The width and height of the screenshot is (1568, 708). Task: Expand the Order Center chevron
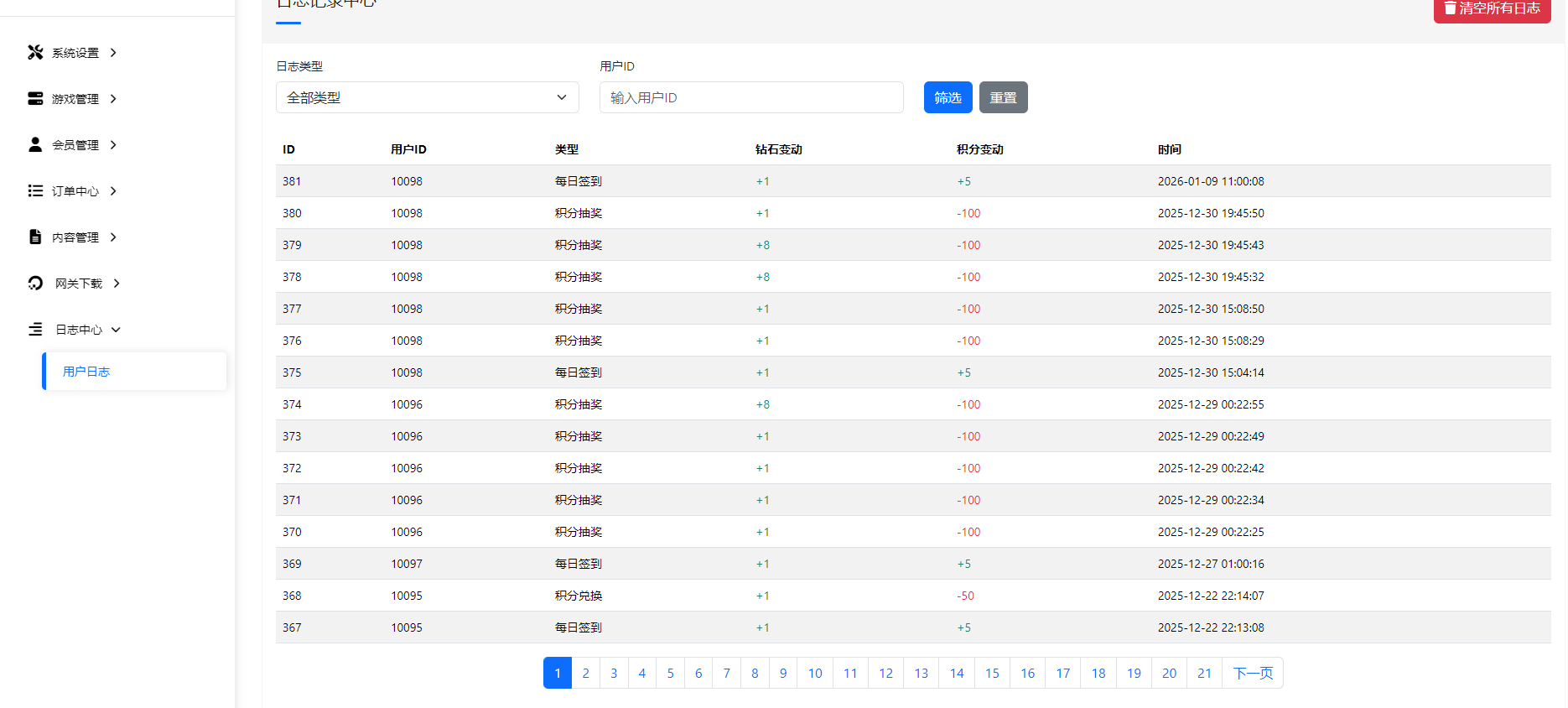point(113,191)
